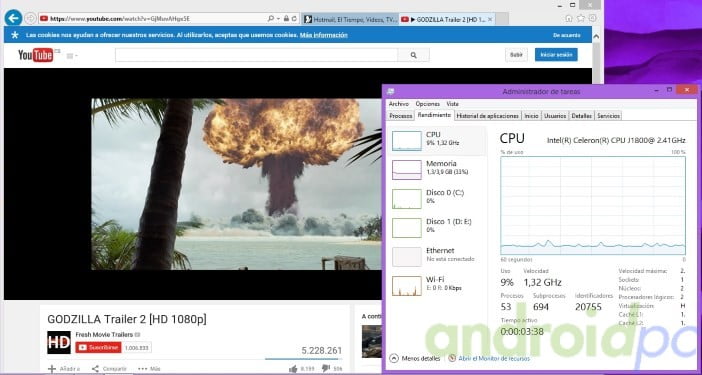Select the Memoria graph in Task Manager sidebar
Viewport: 702px width, 375px height.
point(407,170)
